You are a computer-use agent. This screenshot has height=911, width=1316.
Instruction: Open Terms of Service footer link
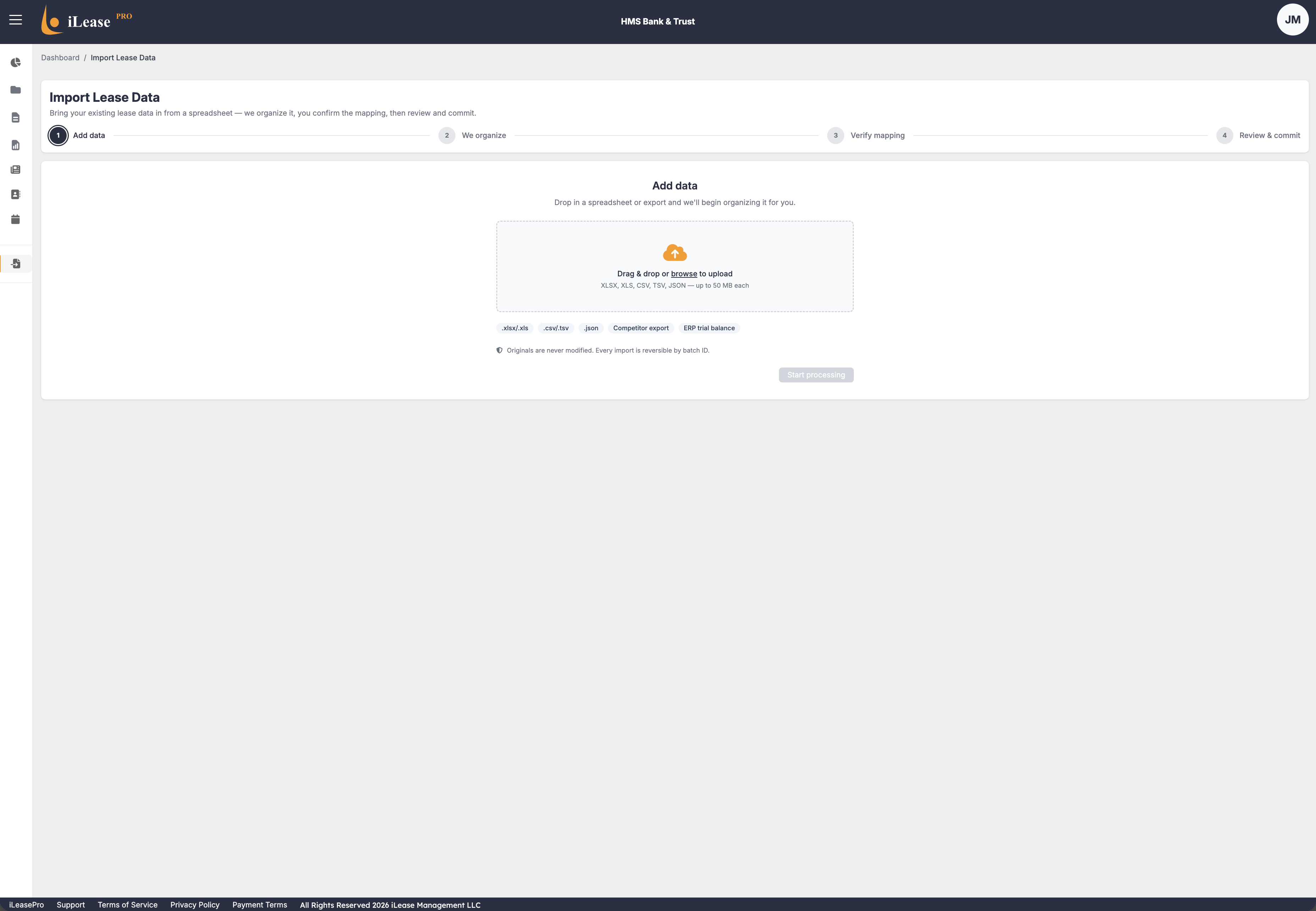127,905
